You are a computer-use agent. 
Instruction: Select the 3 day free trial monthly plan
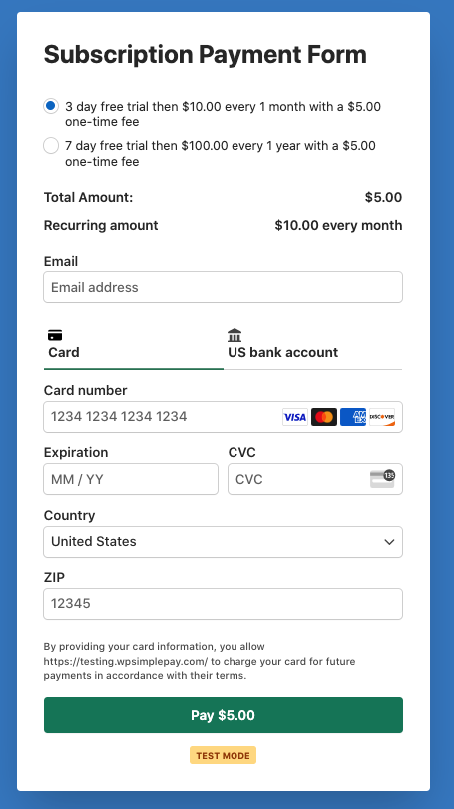click(51, 106)
